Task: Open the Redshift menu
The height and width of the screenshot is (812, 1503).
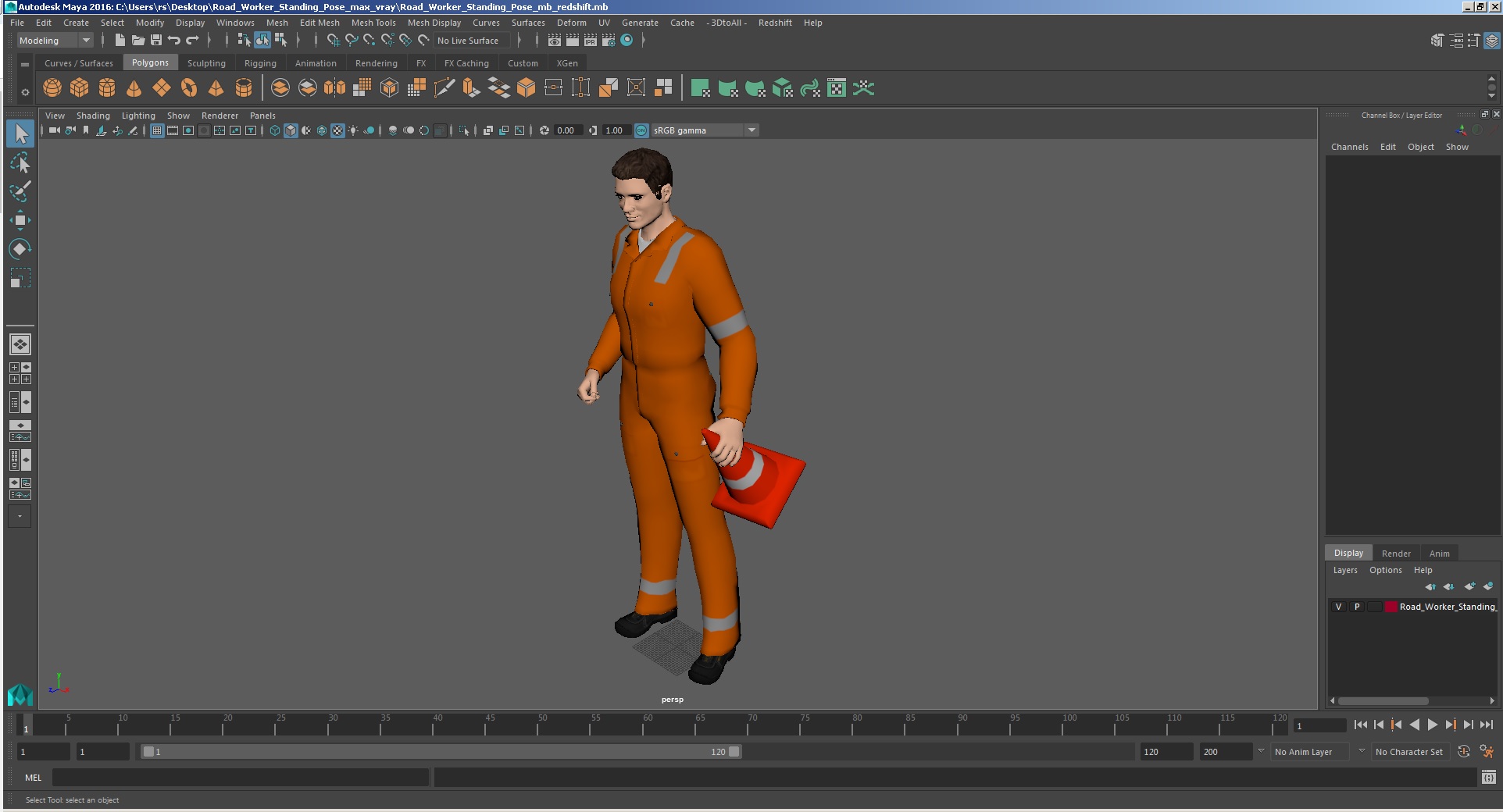Action: [775, 23]
